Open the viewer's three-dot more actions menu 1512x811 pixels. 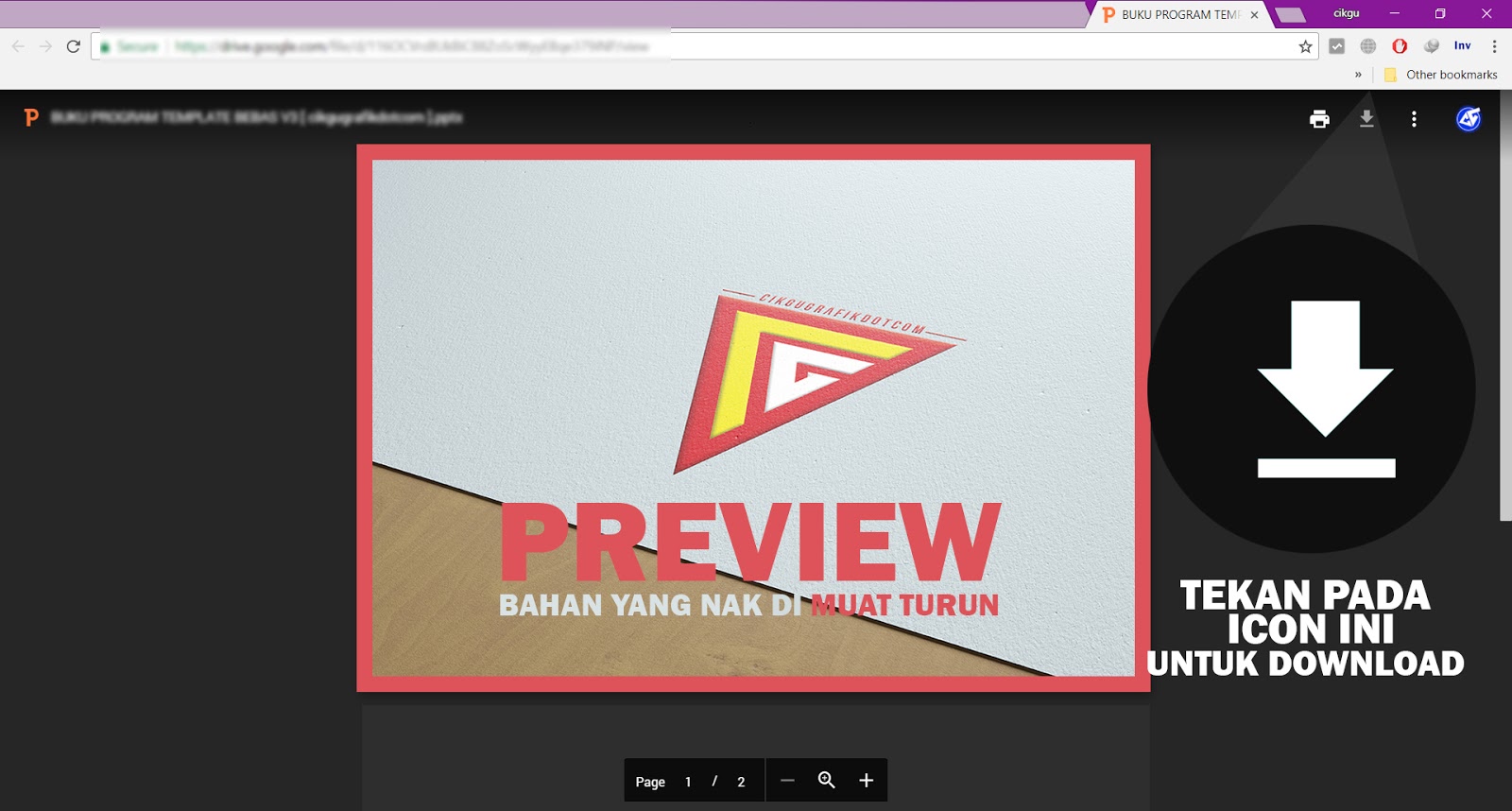pos(1414,119)
